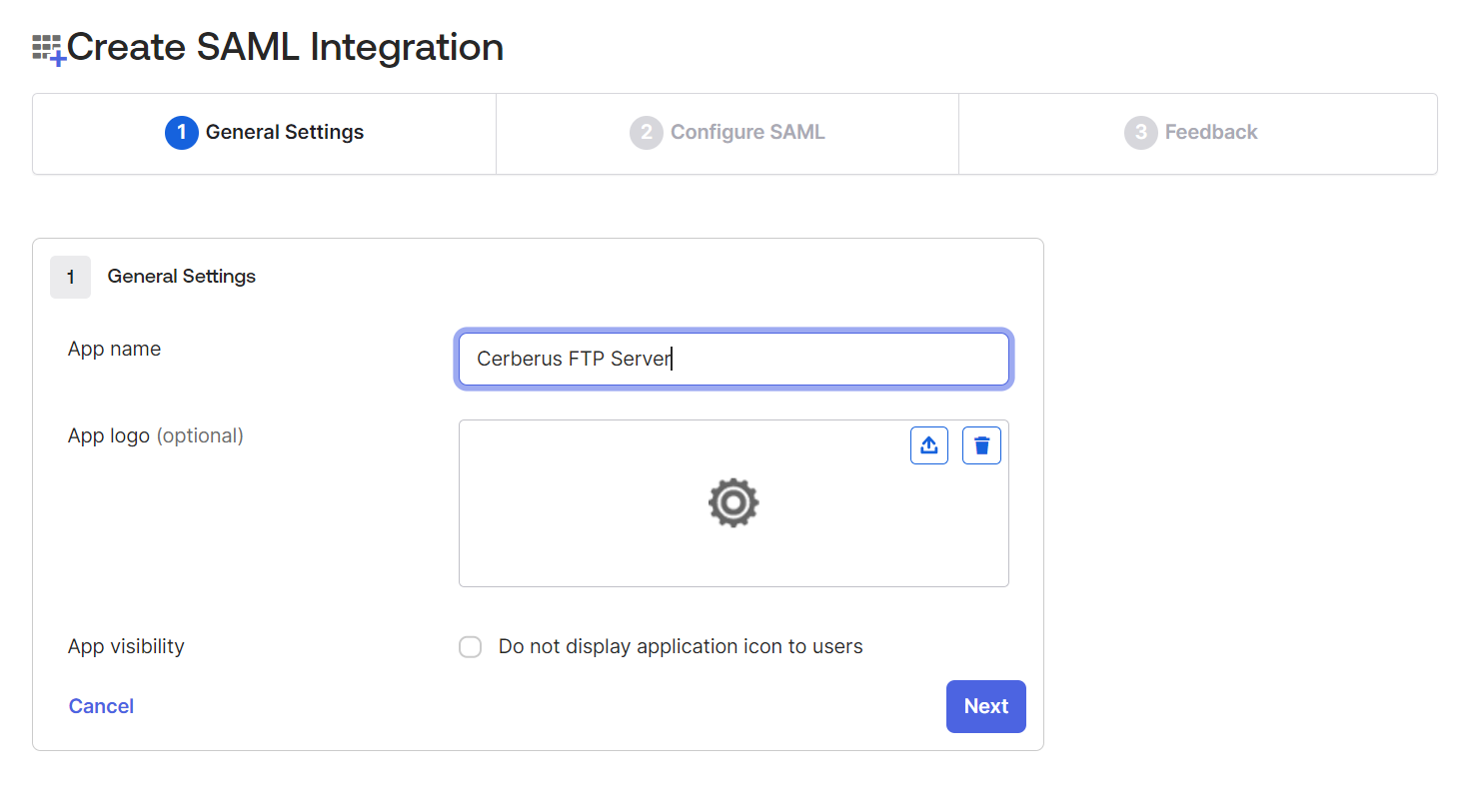Viewport: 1467px width, 812px height.
Task: Open the General Settings step tab
Action: click(x=265, y=134)
